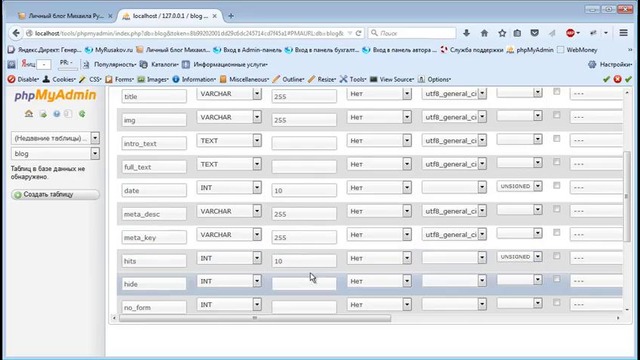Open Images menu in Web Developer toolbar

click(x=153, y=79)
